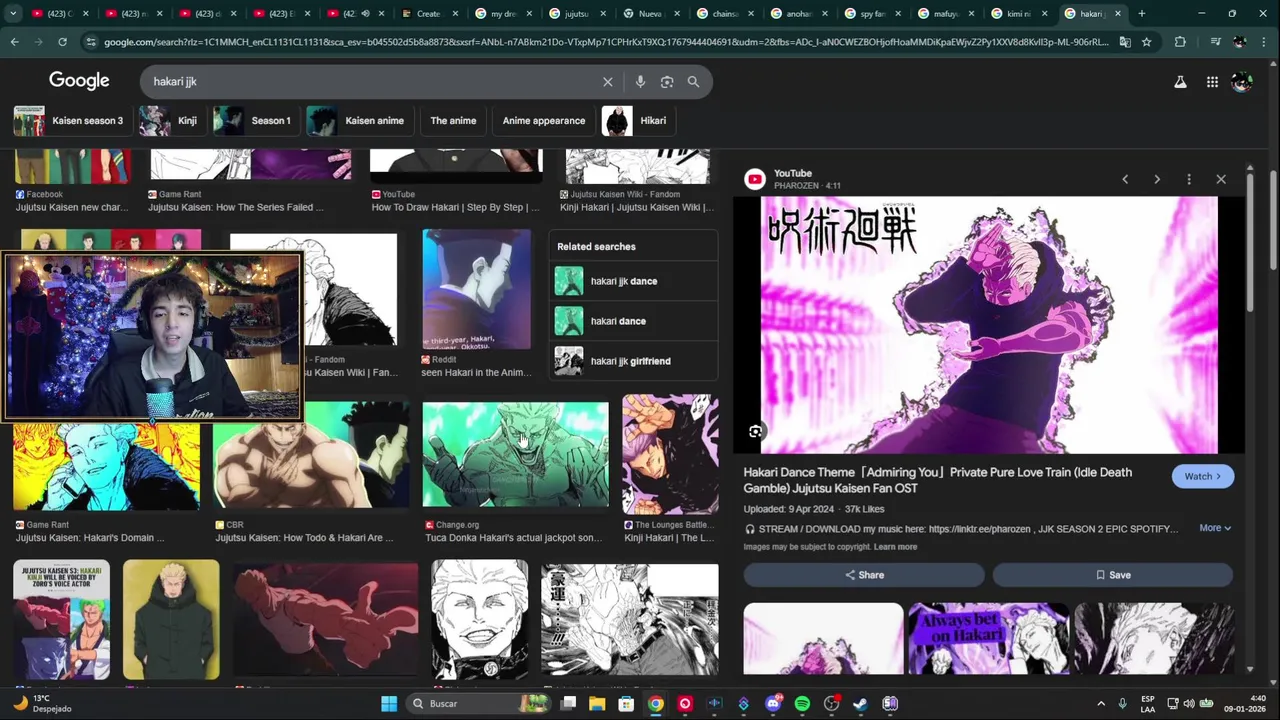Click the lens search icon on the preview image
This screenshot has width=1280, height=720.
point(756,431)
